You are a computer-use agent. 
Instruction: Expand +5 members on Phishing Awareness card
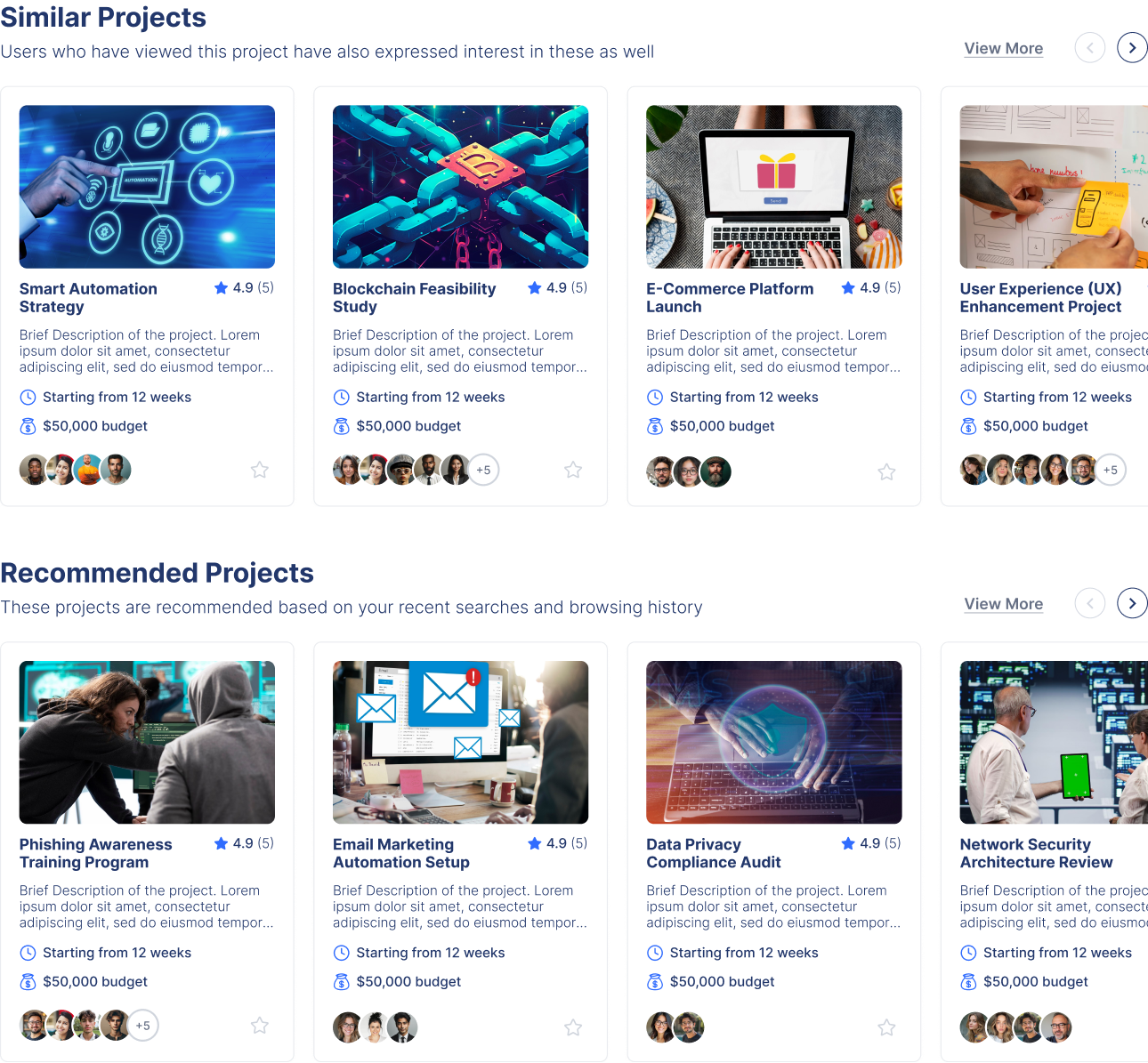click(x=143, y=1026)
